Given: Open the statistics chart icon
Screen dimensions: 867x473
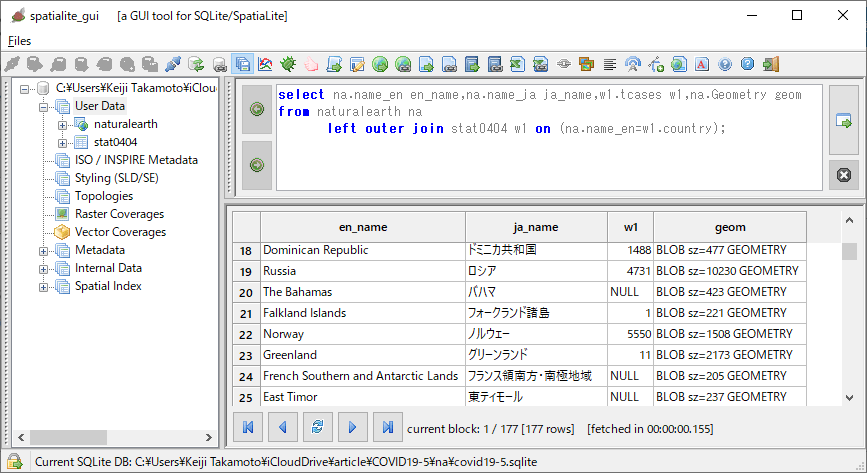Looking at the screenshot, I should pos(265,64).
